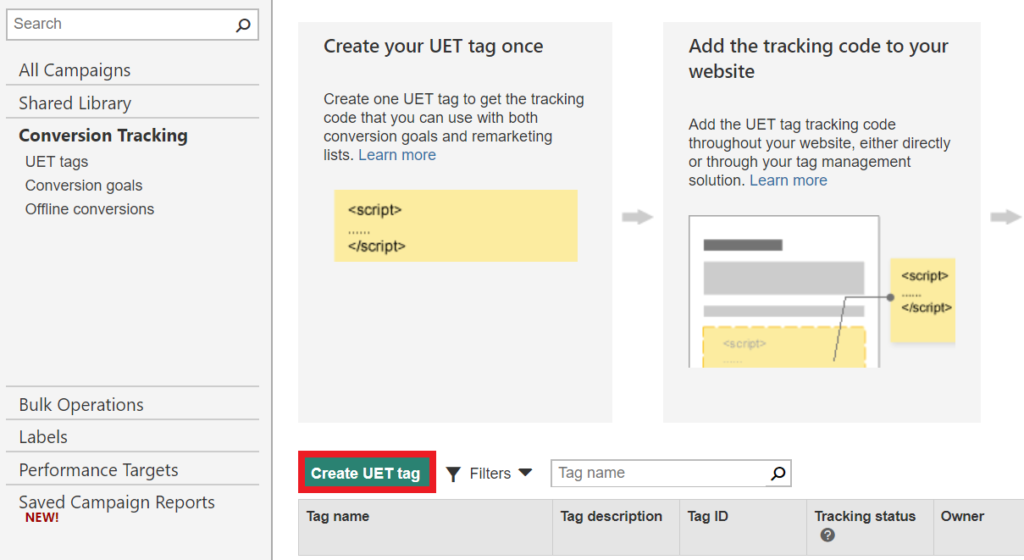Image resolution: width=1024 pixels, height=560 pixels.
Task: Click Learn more in the UET tag card
Action: tap(397, 155)
